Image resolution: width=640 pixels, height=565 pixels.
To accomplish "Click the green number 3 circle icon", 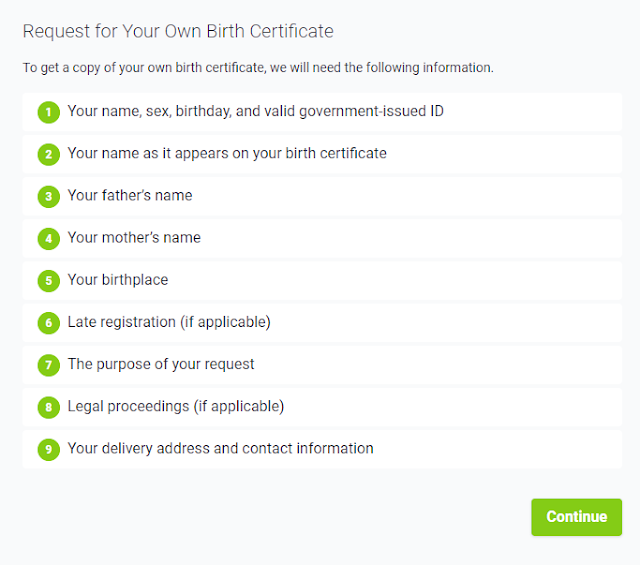I will [x=48, y=196].
